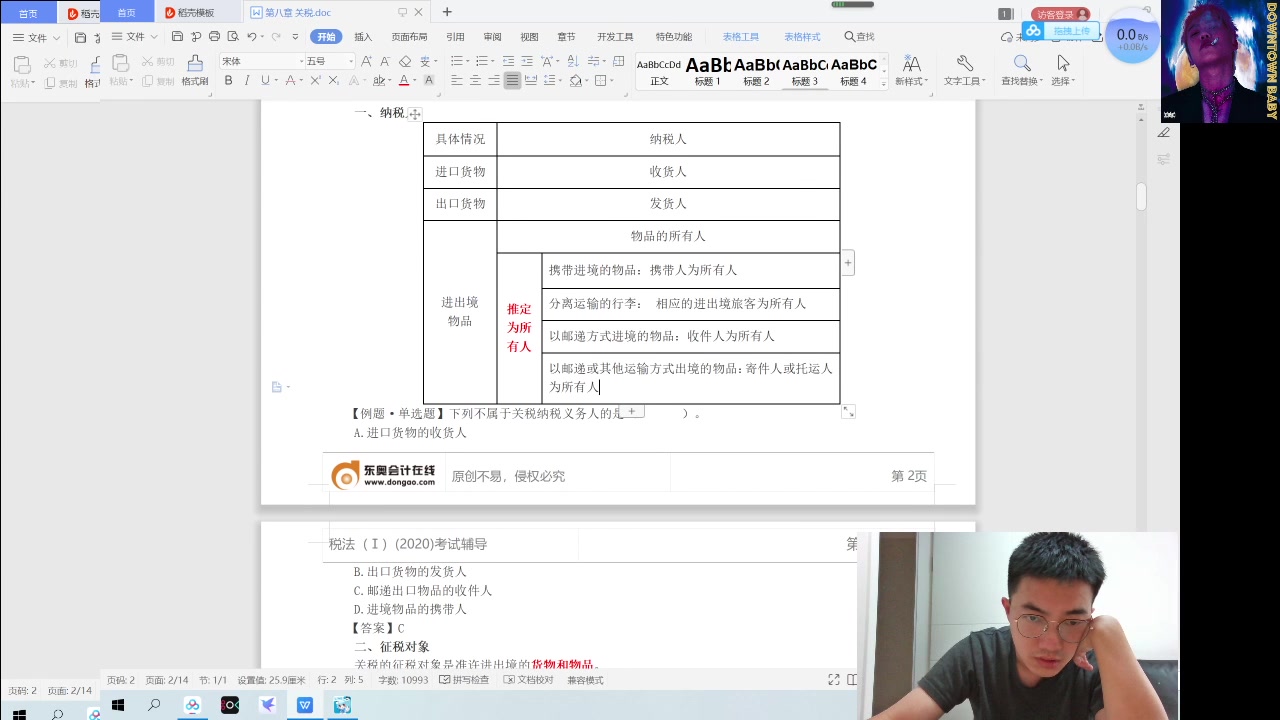Click the guest login (访客登录) button

click(x=1060, y=14)
